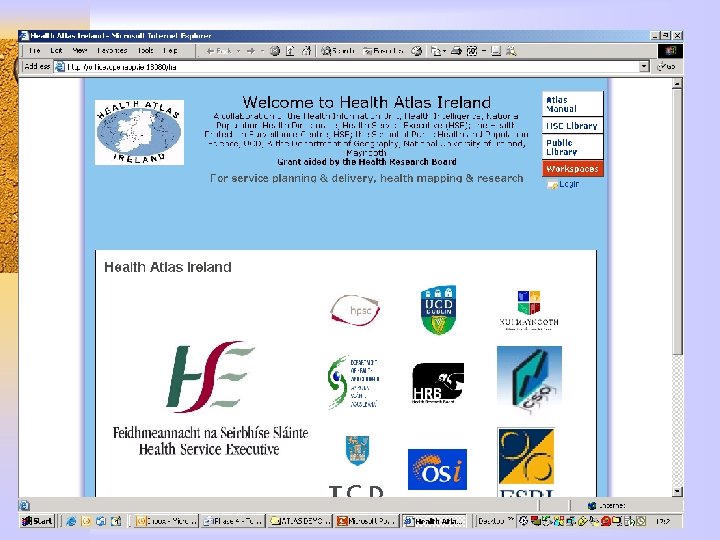Open the Search pane from the toolbar
Screen dimensions: 720x540
[x=338, y=51]
